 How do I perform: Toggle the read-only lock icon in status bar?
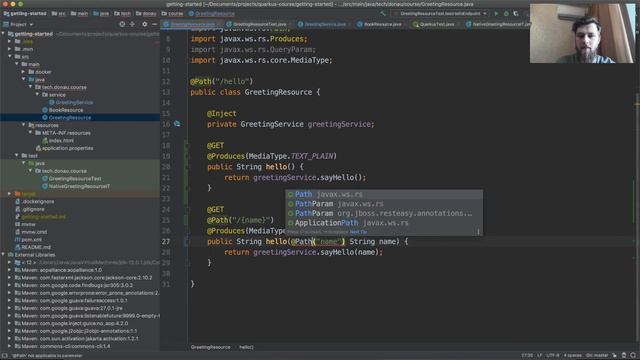[x=615, y=356]
